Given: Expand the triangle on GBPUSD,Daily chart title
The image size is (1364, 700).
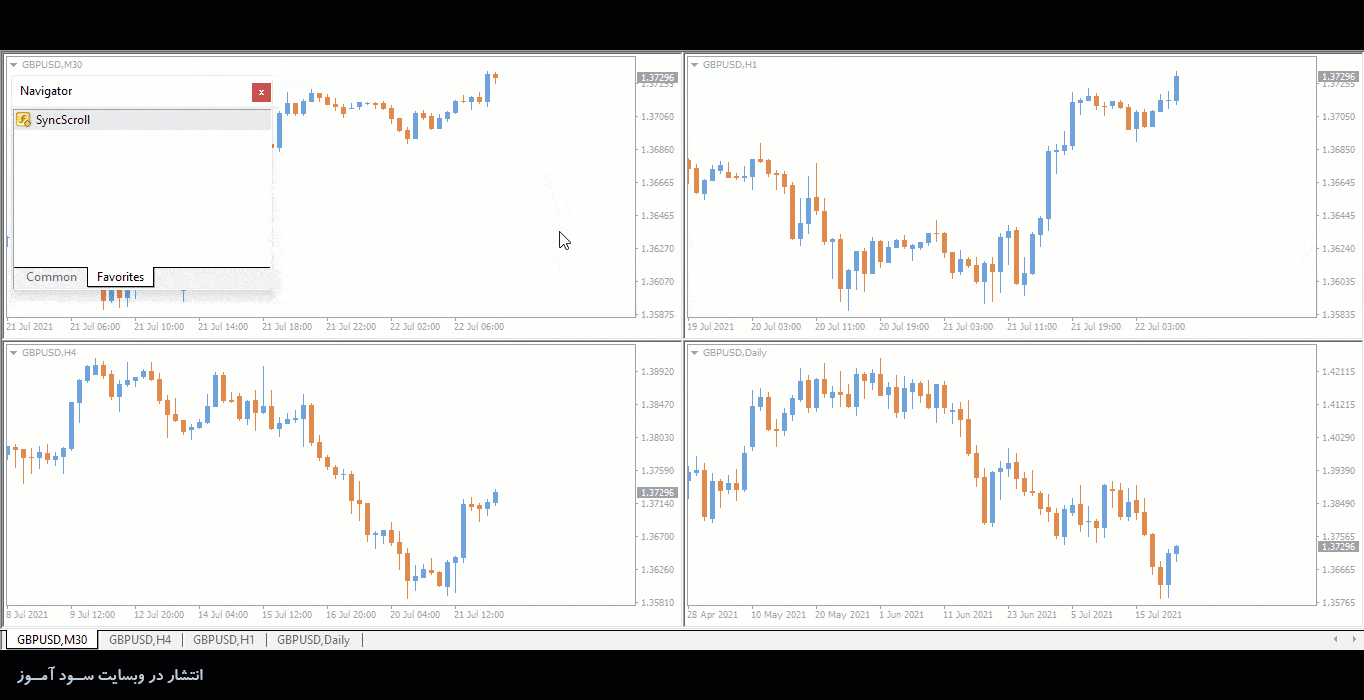Looking at the screenshot, I should click(694, 353).
